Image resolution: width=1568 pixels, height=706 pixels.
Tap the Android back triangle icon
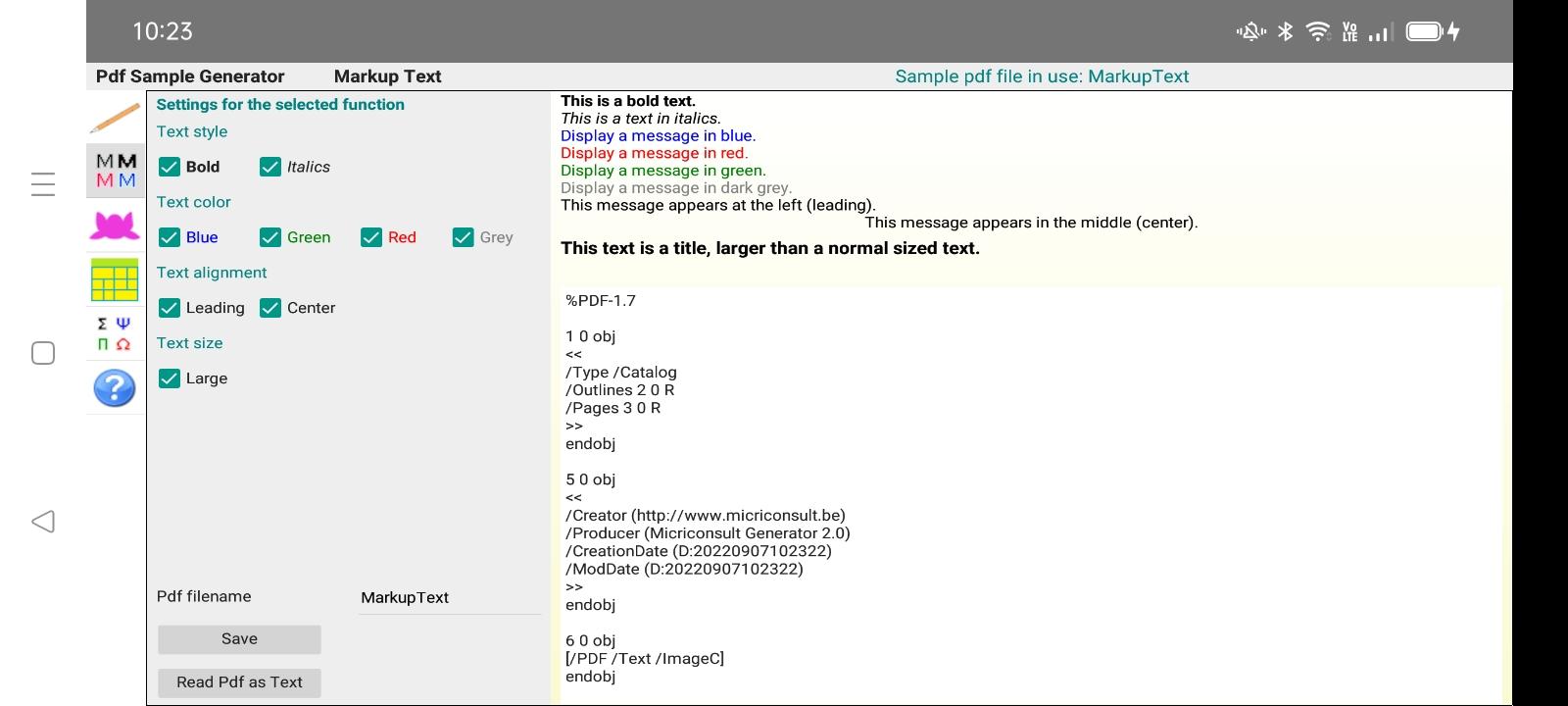pos(43,522)
